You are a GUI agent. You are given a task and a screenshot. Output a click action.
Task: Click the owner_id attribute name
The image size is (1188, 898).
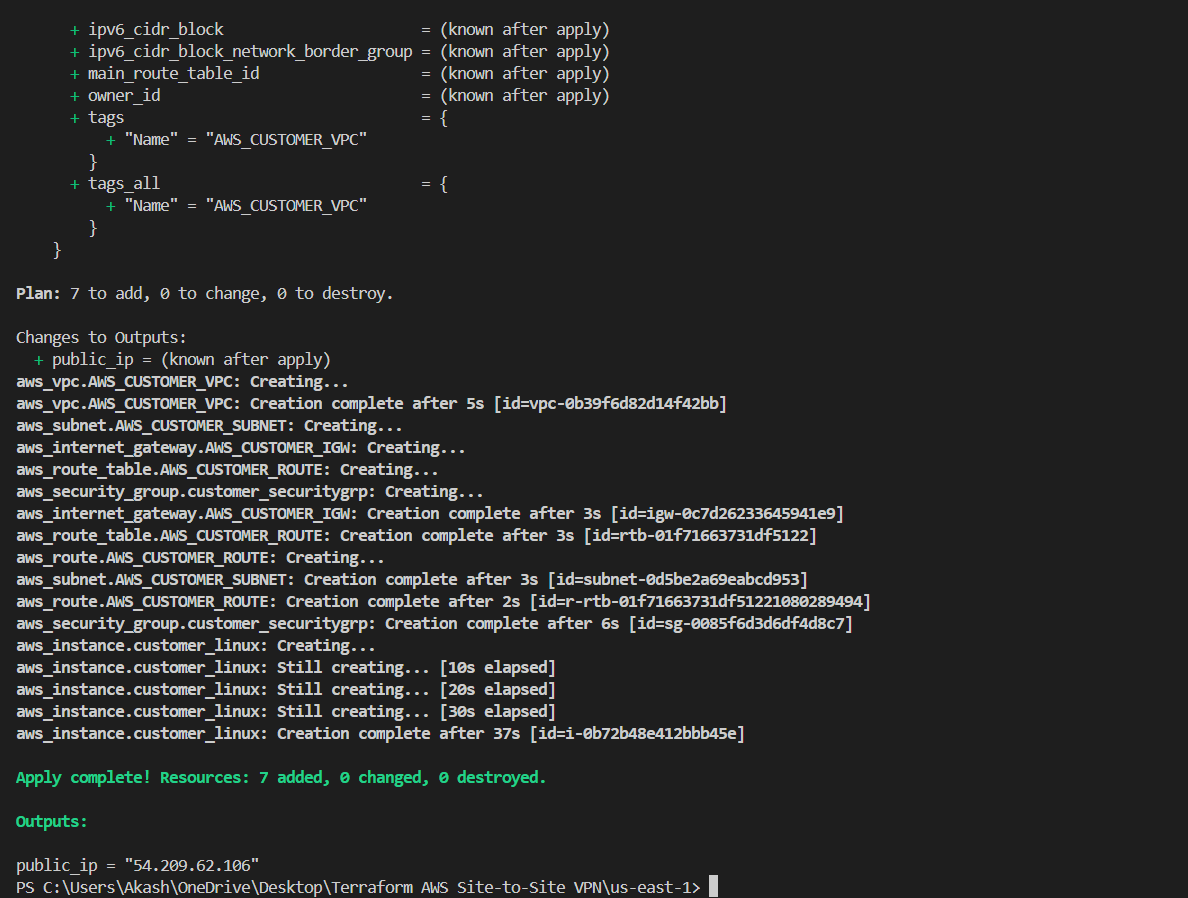124,96
